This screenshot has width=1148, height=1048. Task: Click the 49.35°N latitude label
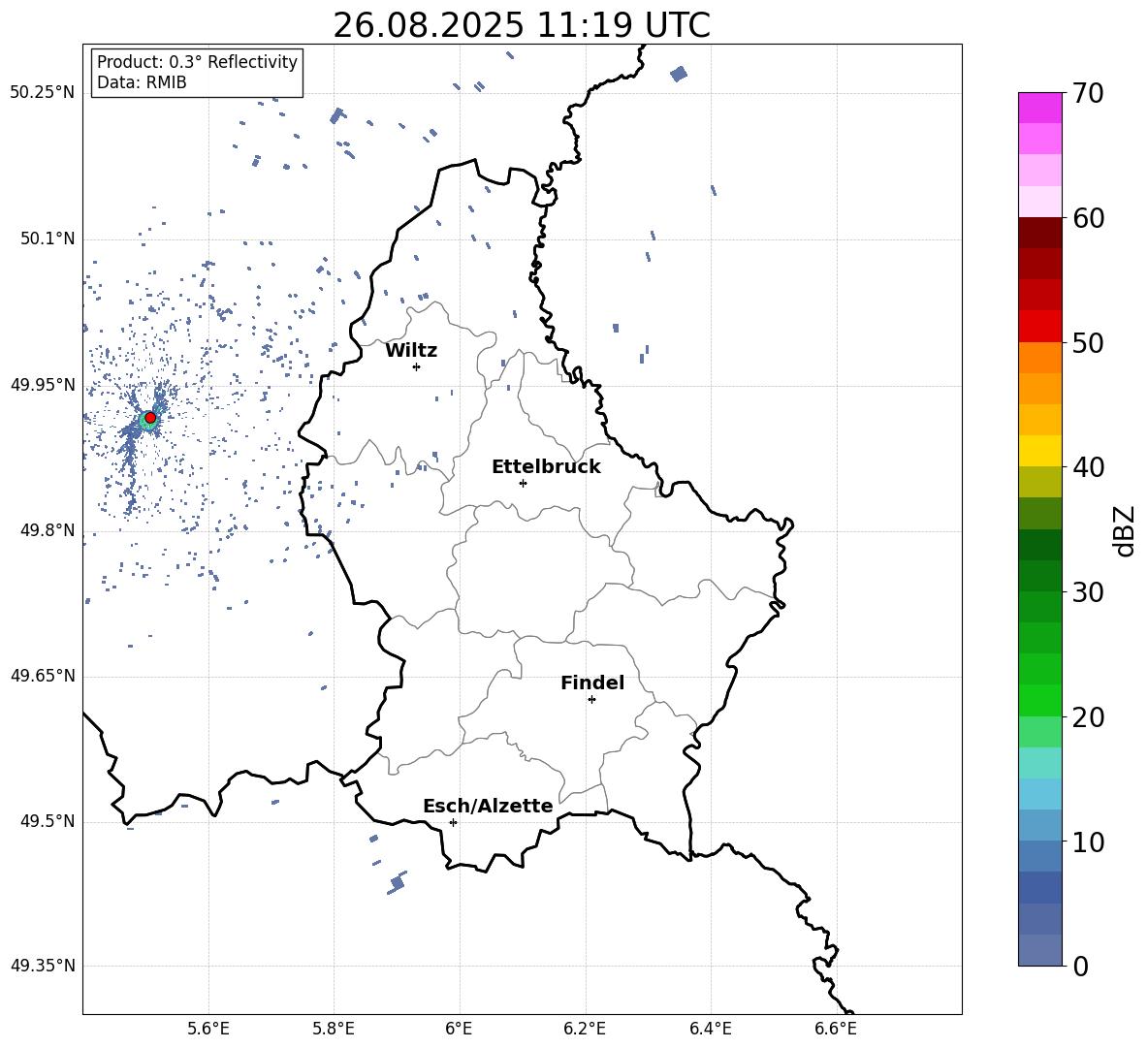pos(43,966)
